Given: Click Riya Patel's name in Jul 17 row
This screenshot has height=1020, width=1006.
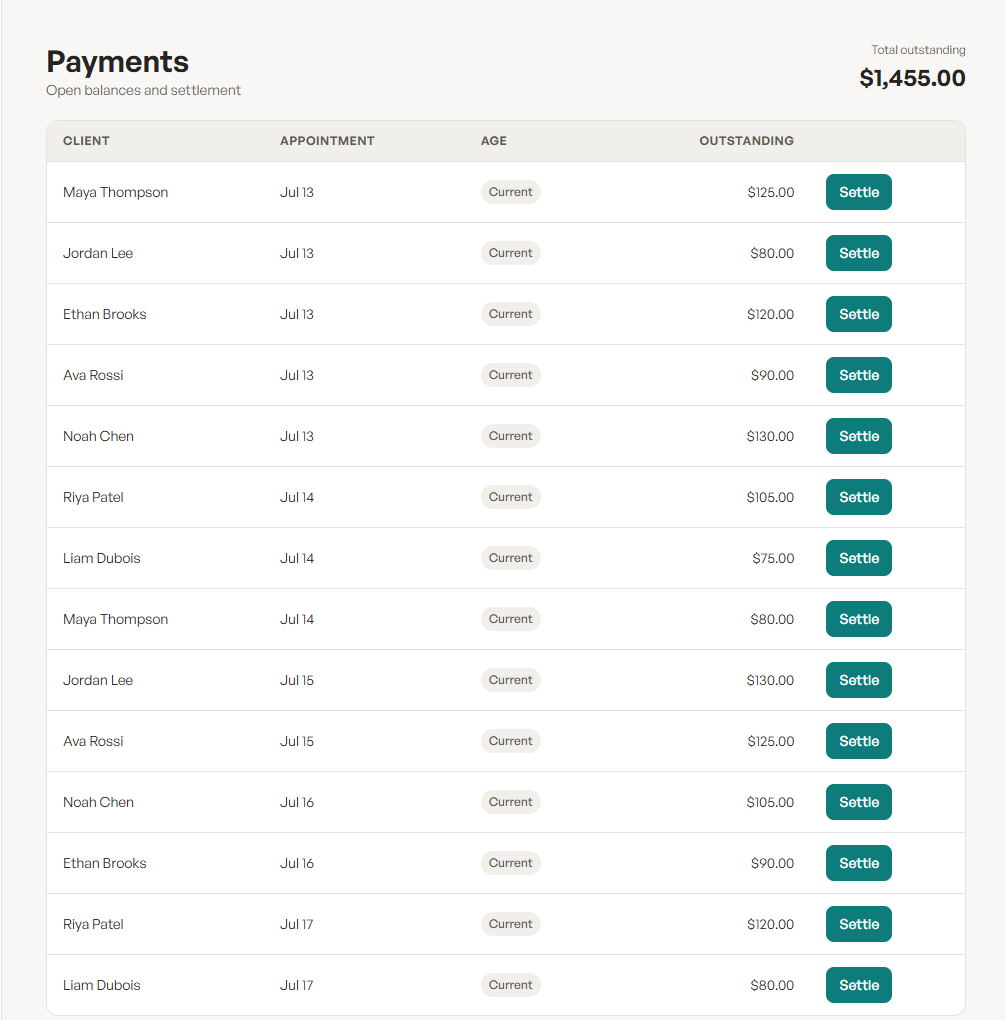Looking at the screenshot, I should coord(93,924).
